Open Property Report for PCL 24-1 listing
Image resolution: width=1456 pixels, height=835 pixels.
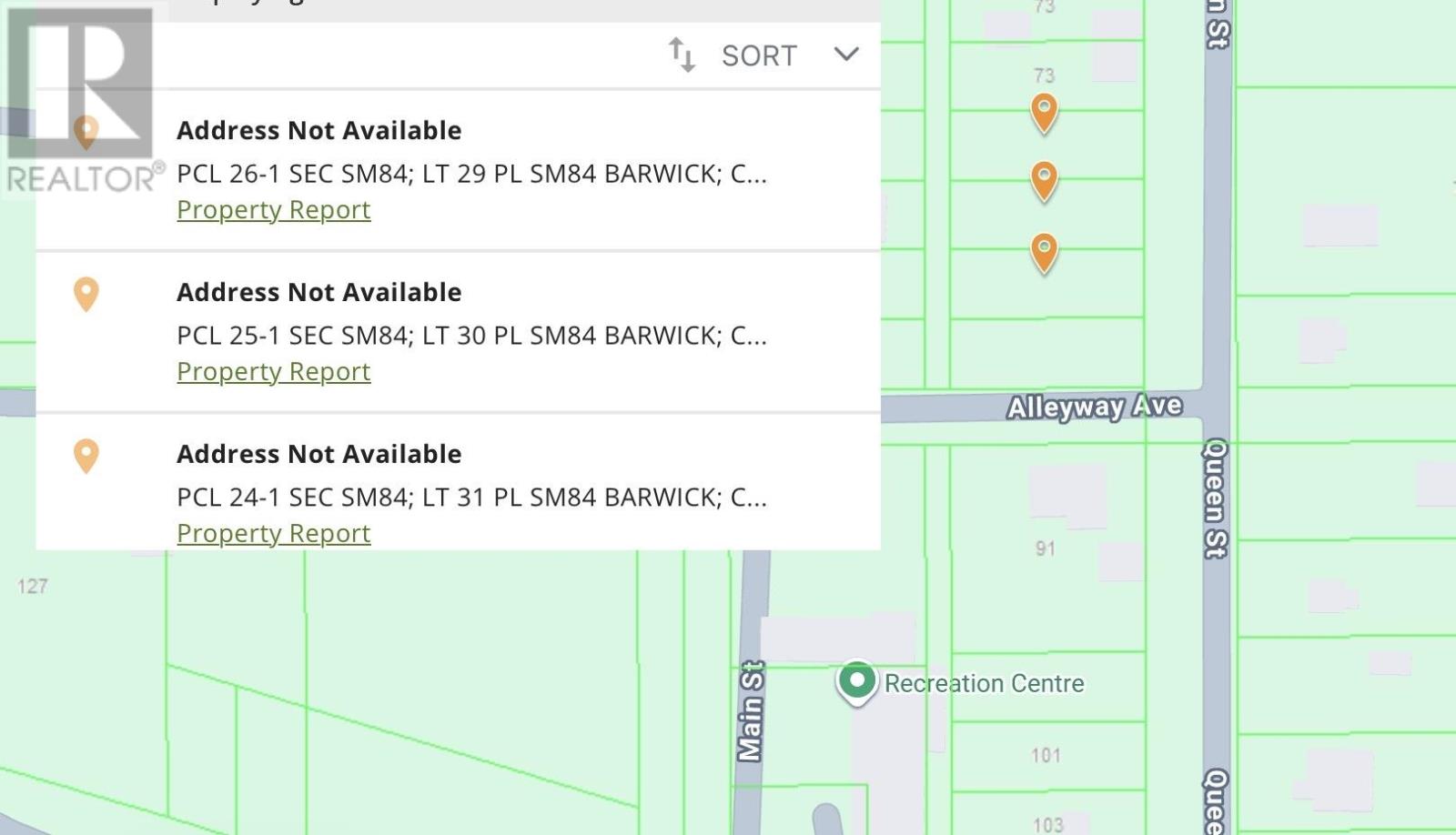coord(273,533)
